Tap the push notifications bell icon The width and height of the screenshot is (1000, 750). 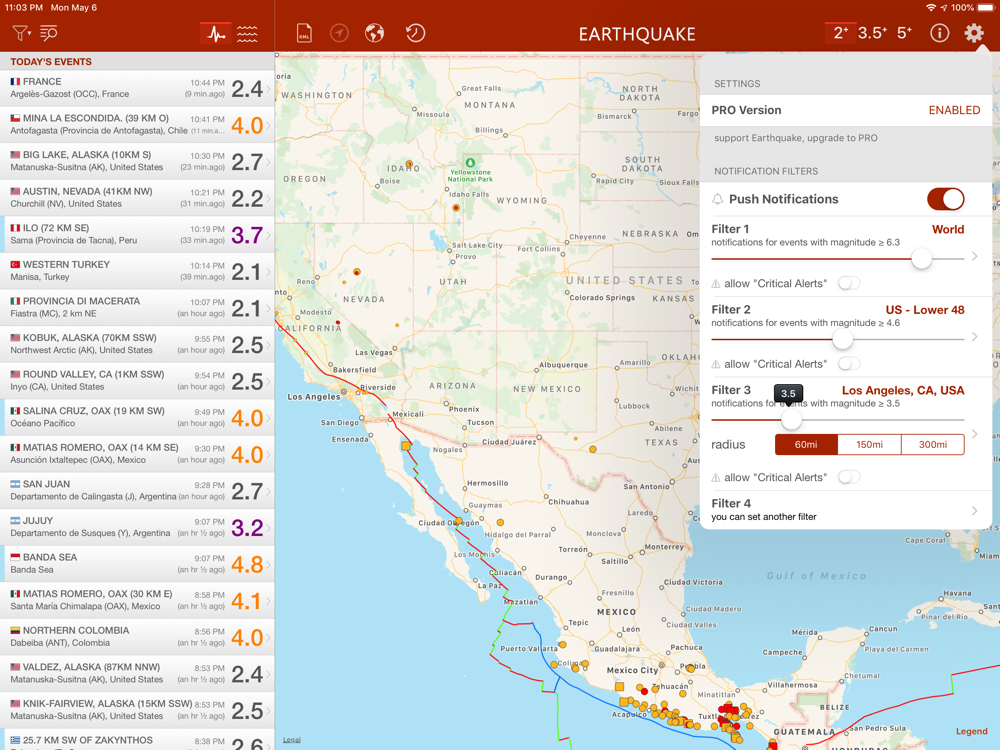717,199
